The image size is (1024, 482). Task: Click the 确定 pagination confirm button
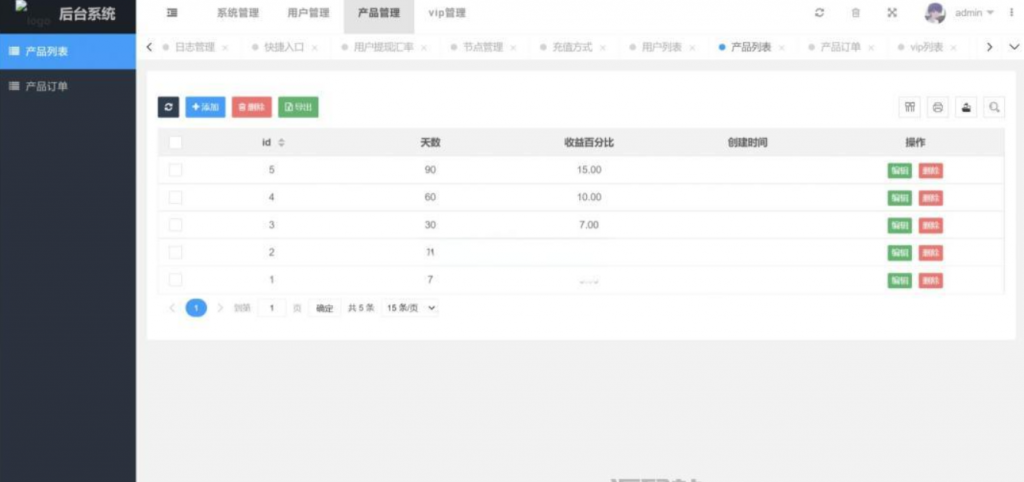point(325,308)
